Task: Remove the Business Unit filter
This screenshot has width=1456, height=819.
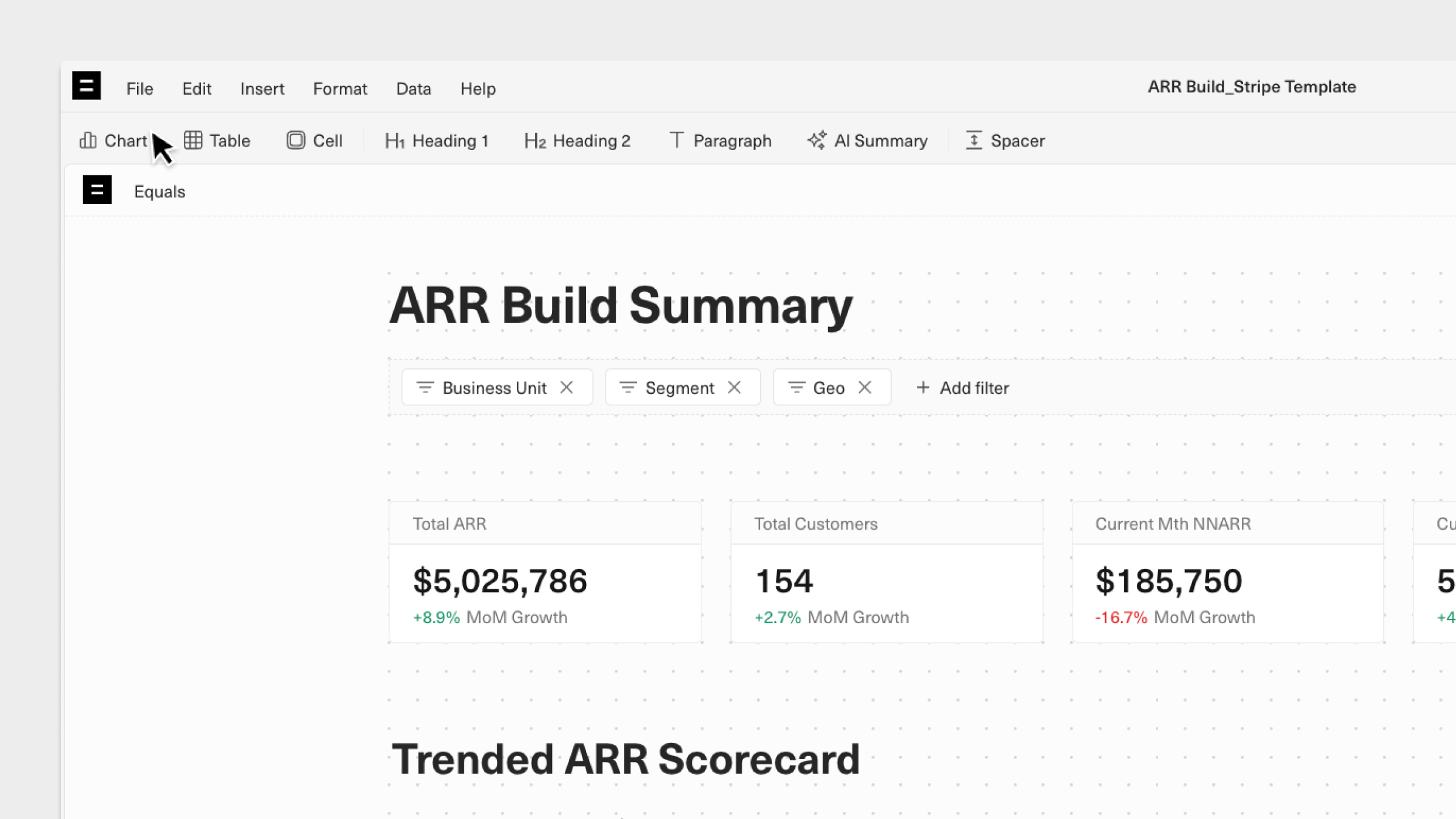Action: click(567, 388)
